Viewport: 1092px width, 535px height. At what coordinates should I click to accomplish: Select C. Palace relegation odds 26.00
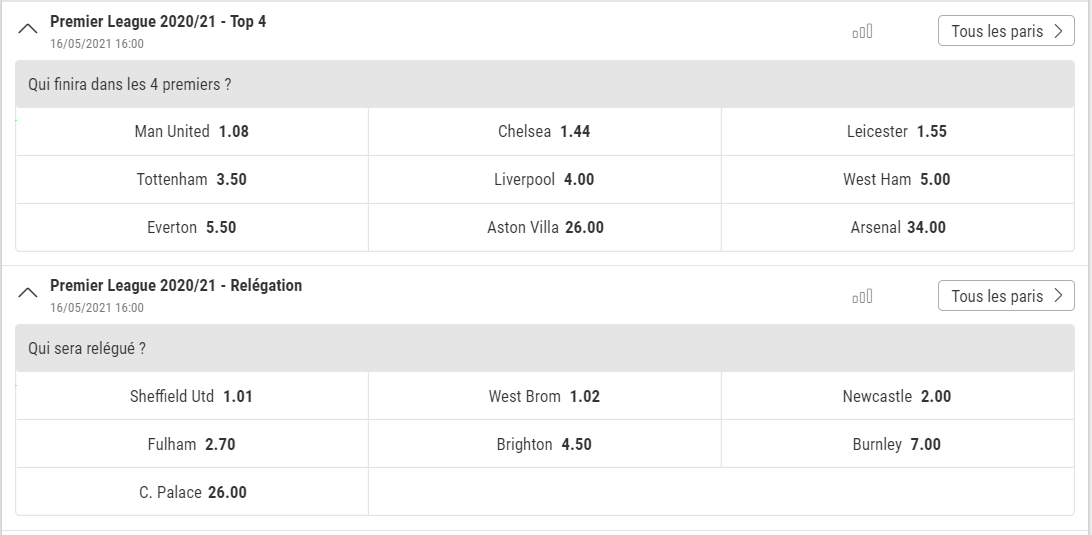pyautogui.click(x=192, y=493)
